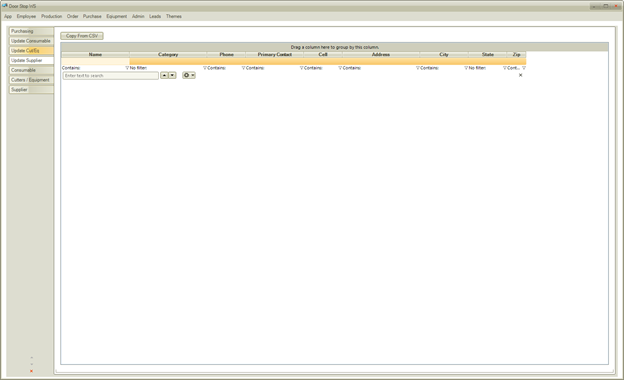Viewport: 624px width, 380px height.
Task: Click the search previous up-arrow button
Action: click(x=164, y=76)
